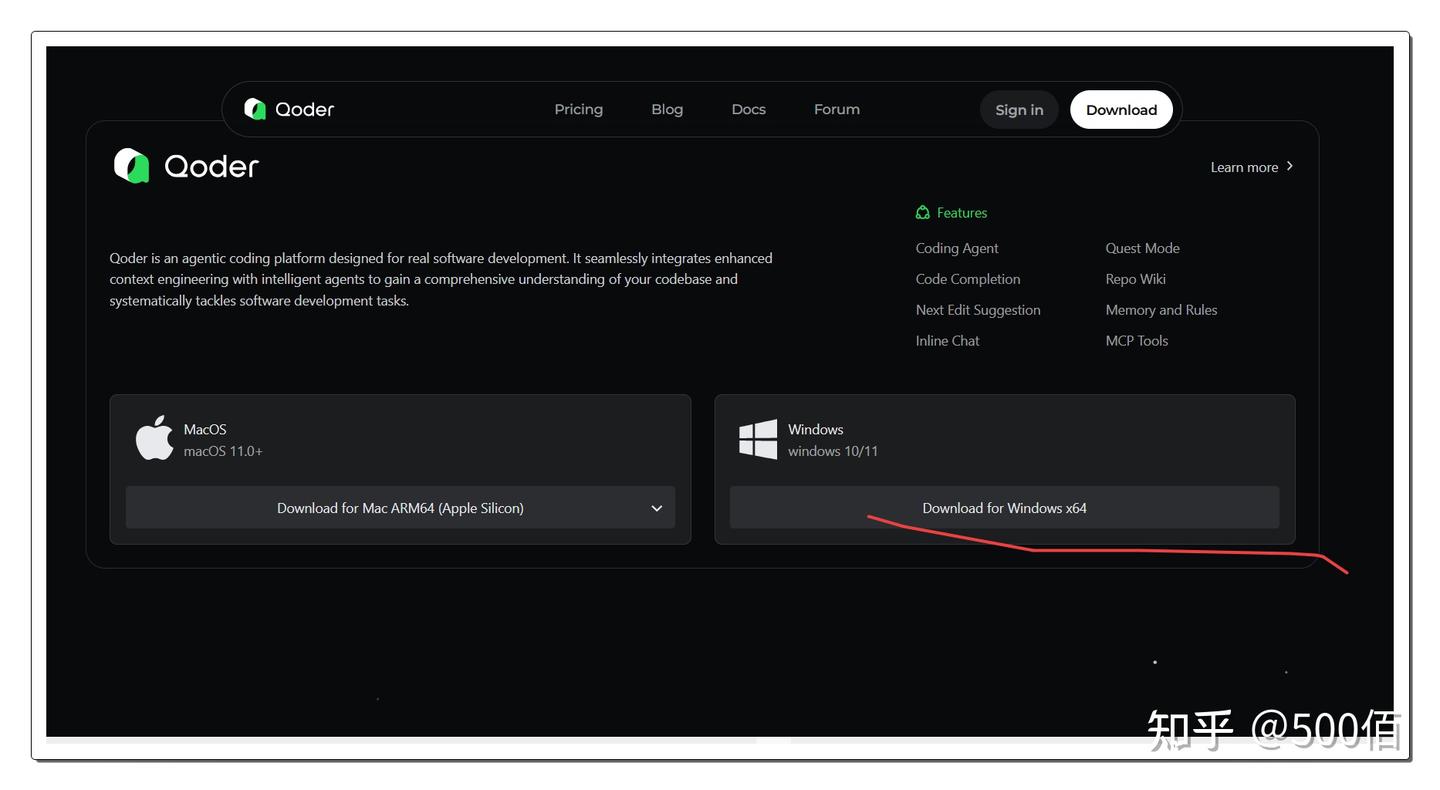Click the white Download button in navbar

pos(1121,110)
